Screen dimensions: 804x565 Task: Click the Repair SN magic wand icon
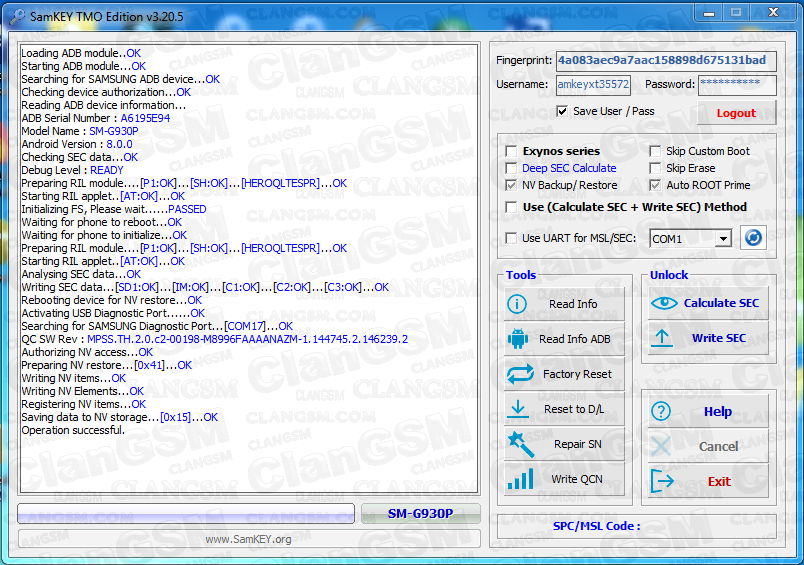tap(520, 444)
